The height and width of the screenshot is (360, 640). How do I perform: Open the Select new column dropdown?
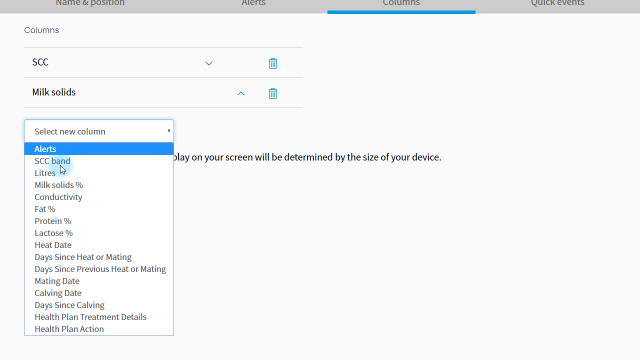[x=99, y=131]
